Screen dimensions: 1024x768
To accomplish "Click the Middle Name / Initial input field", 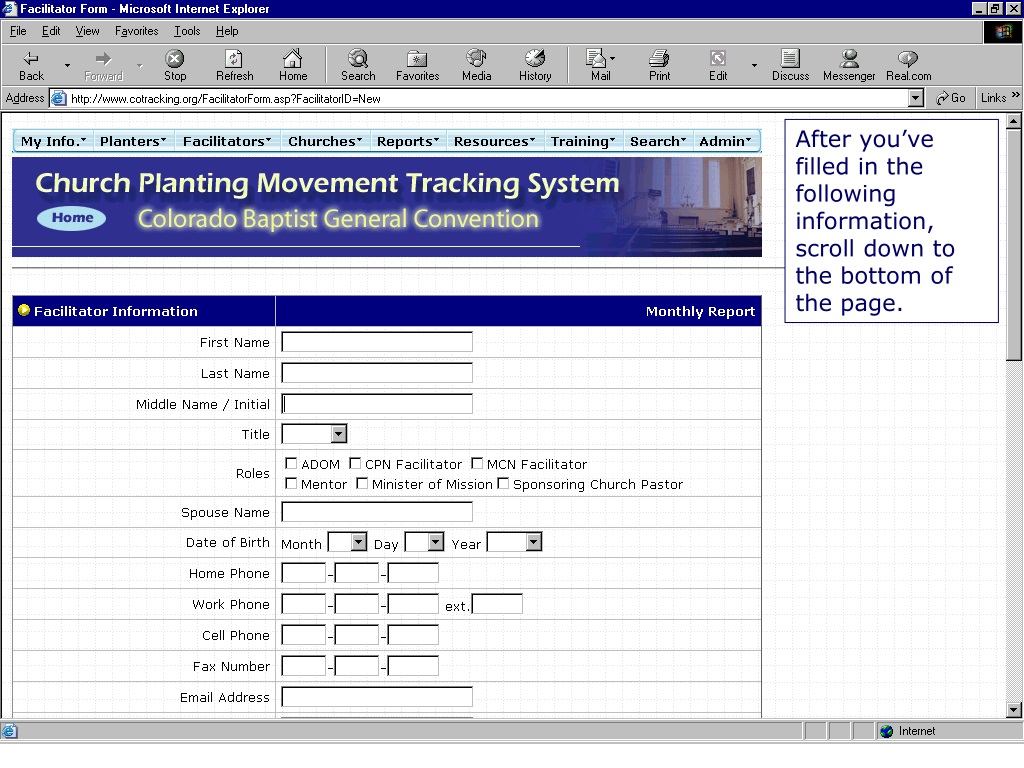I will [377, 404].
